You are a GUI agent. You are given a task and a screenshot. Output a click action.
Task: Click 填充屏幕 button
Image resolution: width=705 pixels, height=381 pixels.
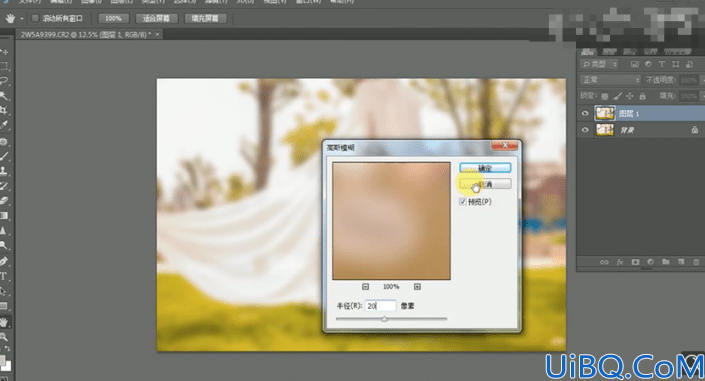pos(205,18)
